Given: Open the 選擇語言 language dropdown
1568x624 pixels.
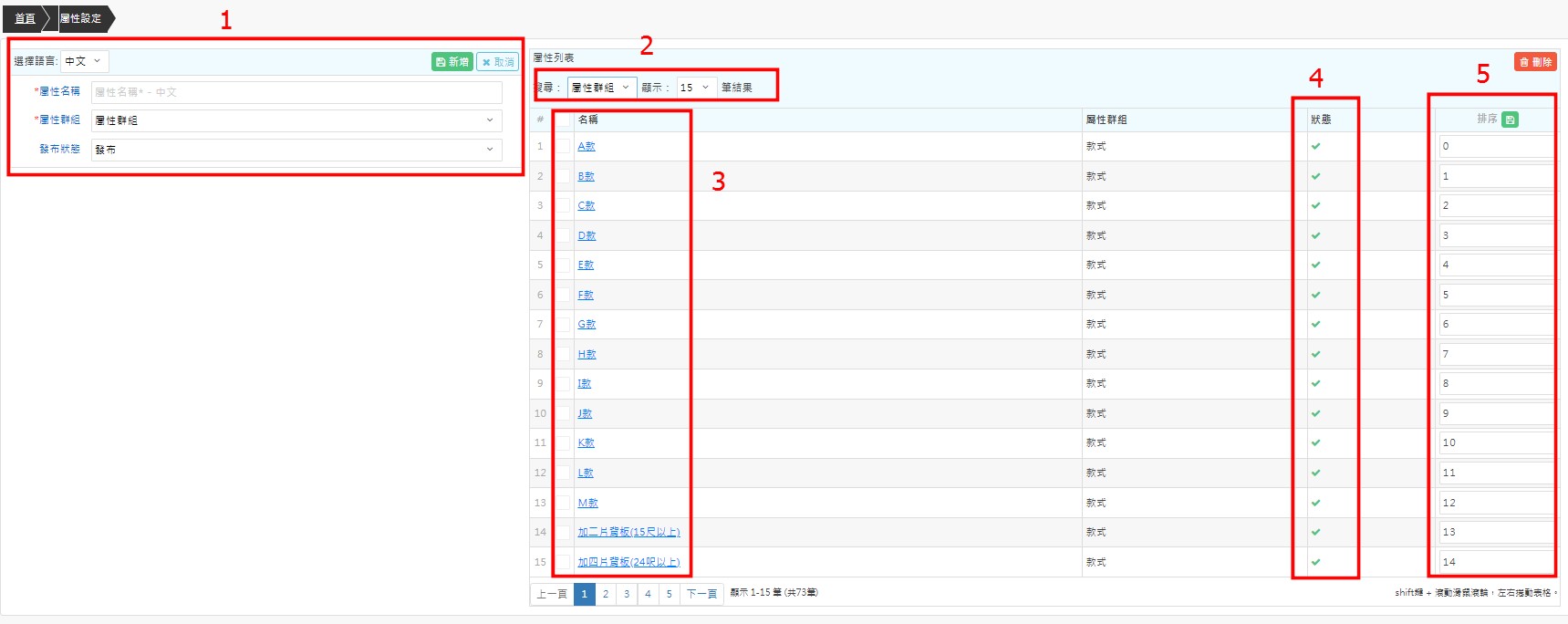Looking at the screenshot, I should (84, 61).
